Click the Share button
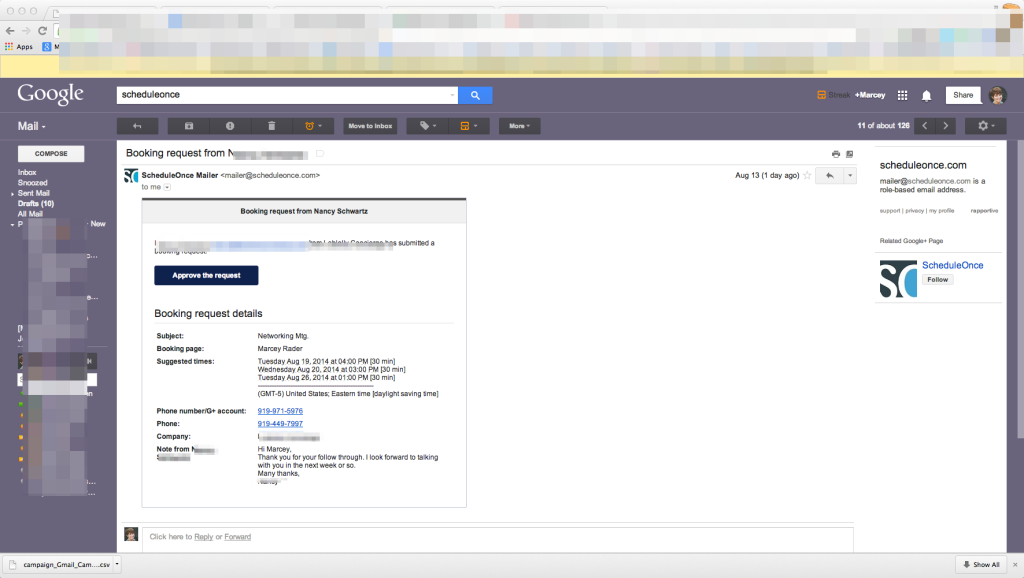The height and width of the screenshot is (578, 1024). pos(963,95)
